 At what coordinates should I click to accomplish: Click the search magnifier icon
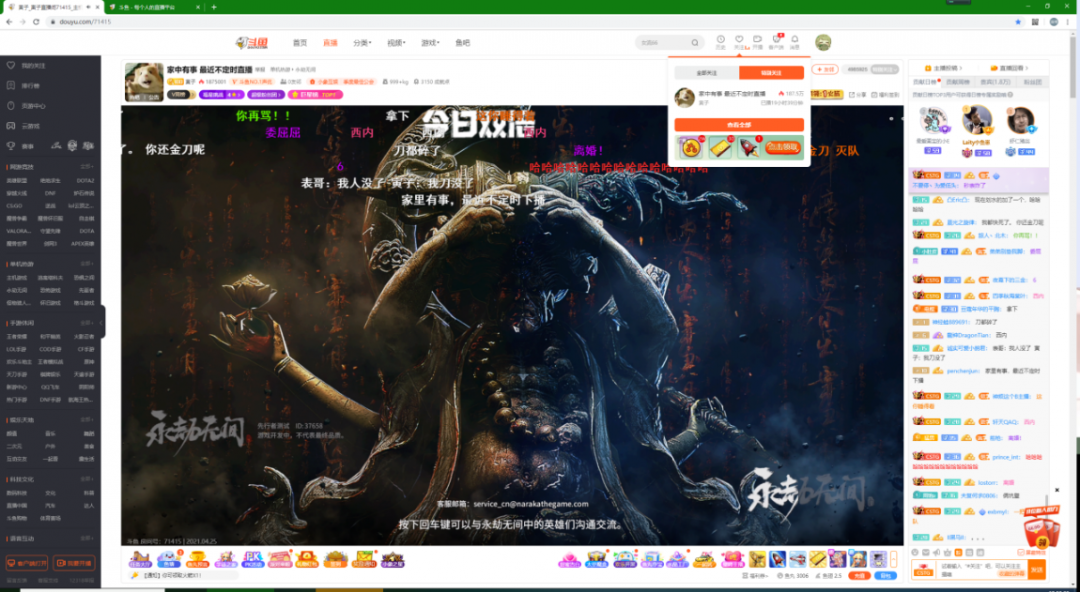695,43
